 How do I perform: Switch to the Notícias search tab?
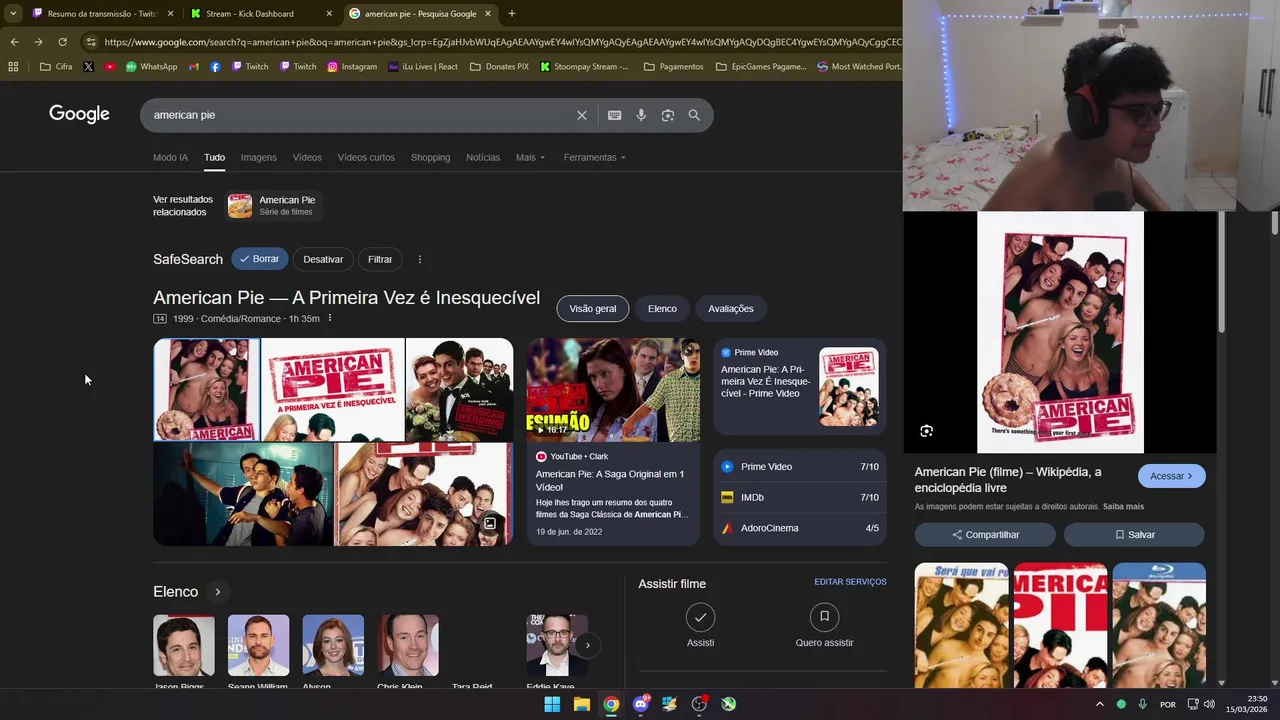pyautogui.click(x=483, y=157)
